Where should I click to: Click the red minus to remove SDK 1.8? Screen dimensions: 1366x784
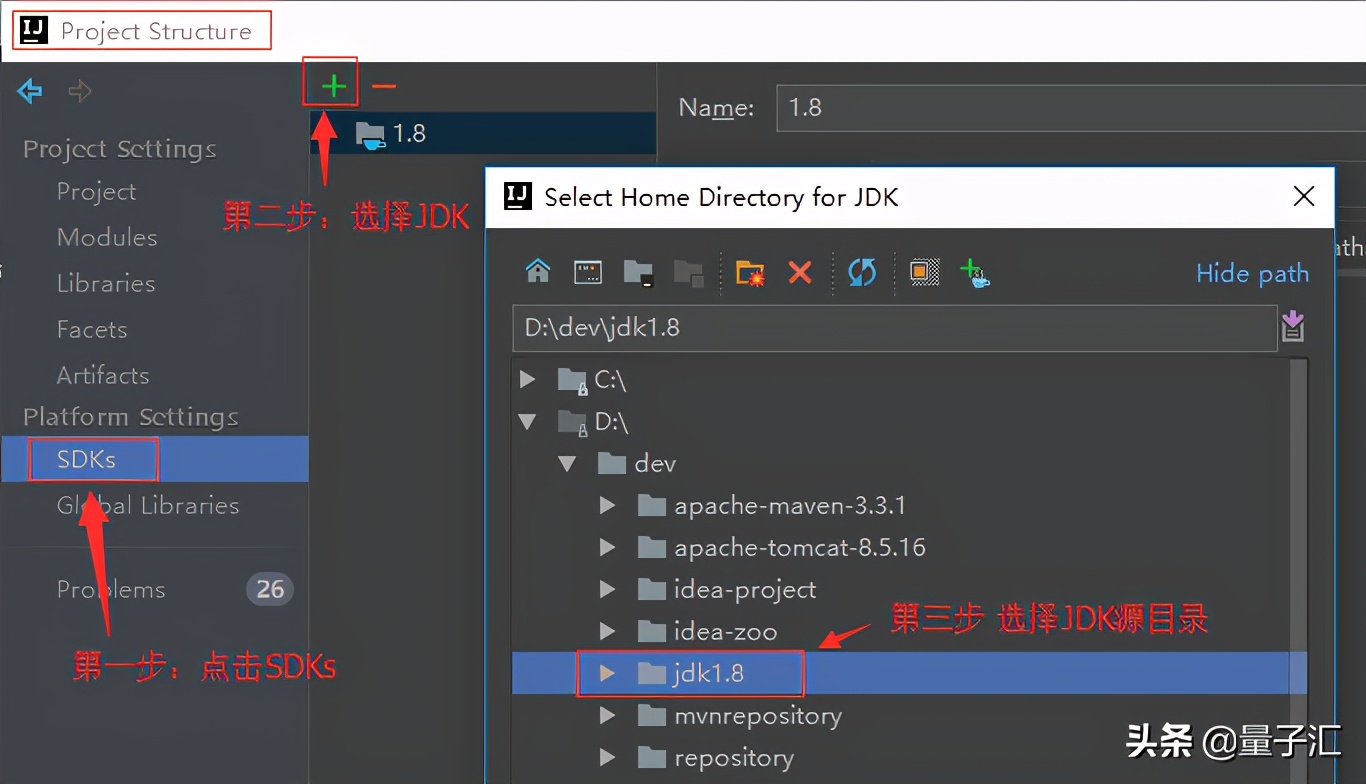tap(383, 85)
